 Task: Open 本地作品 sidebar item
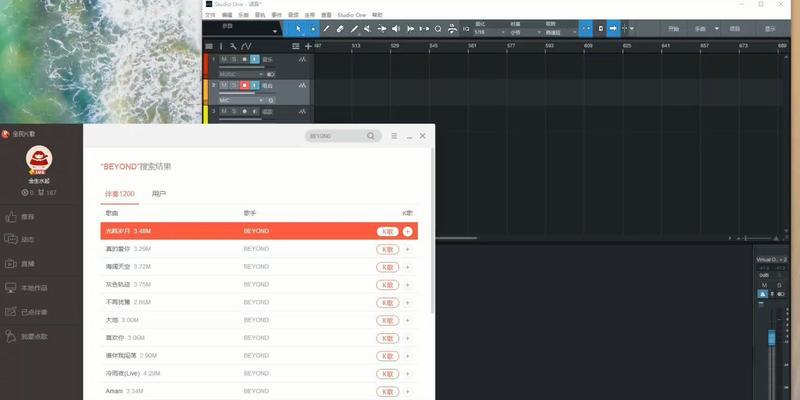[26, 288]
